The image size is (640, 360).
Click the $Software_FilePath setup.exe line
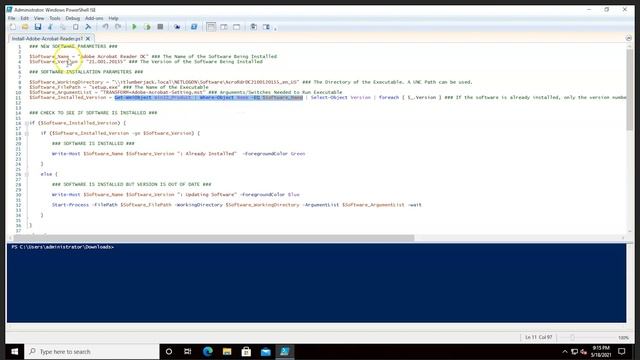click(119, 87)
